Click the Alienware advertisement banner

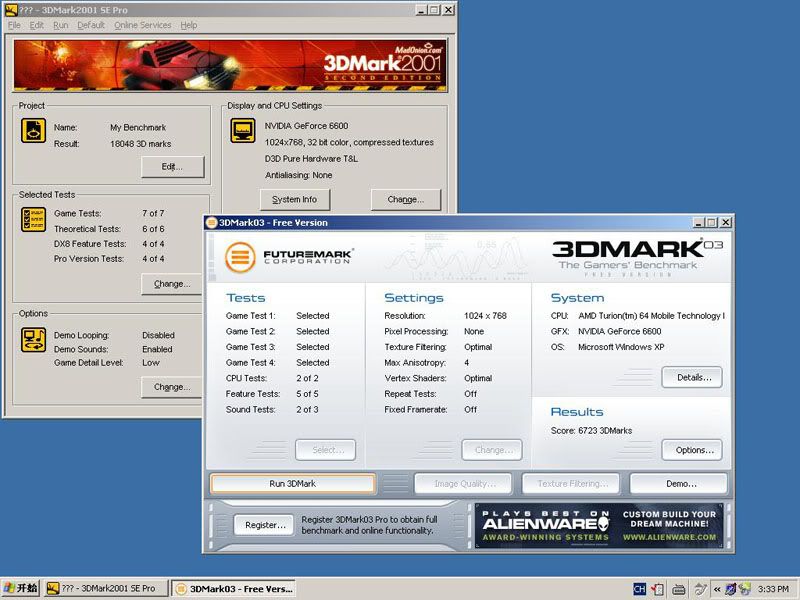[599, 525]
